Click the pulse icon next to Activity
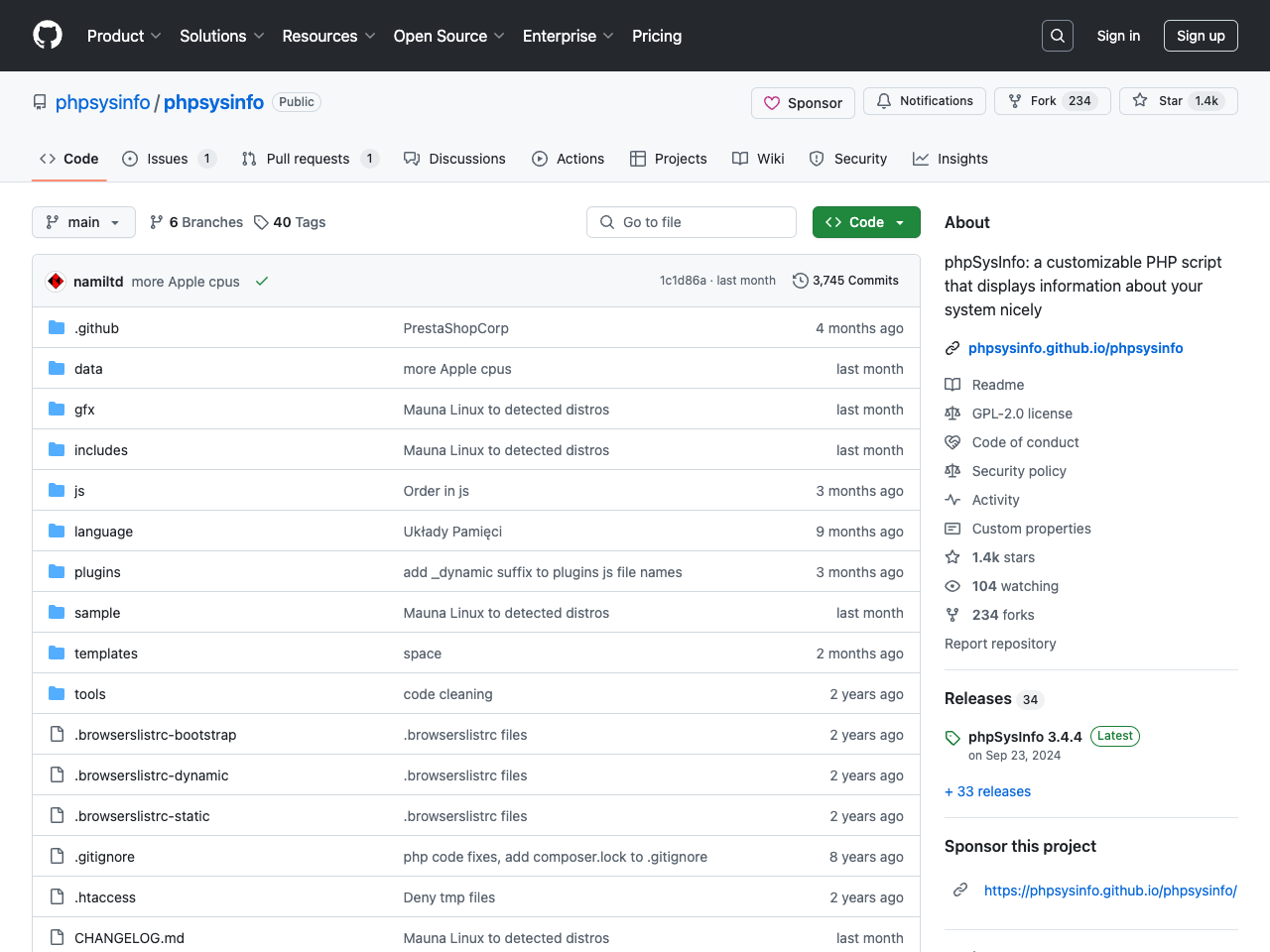Screen dimensions: 1270x952 (x=952, y=500)
